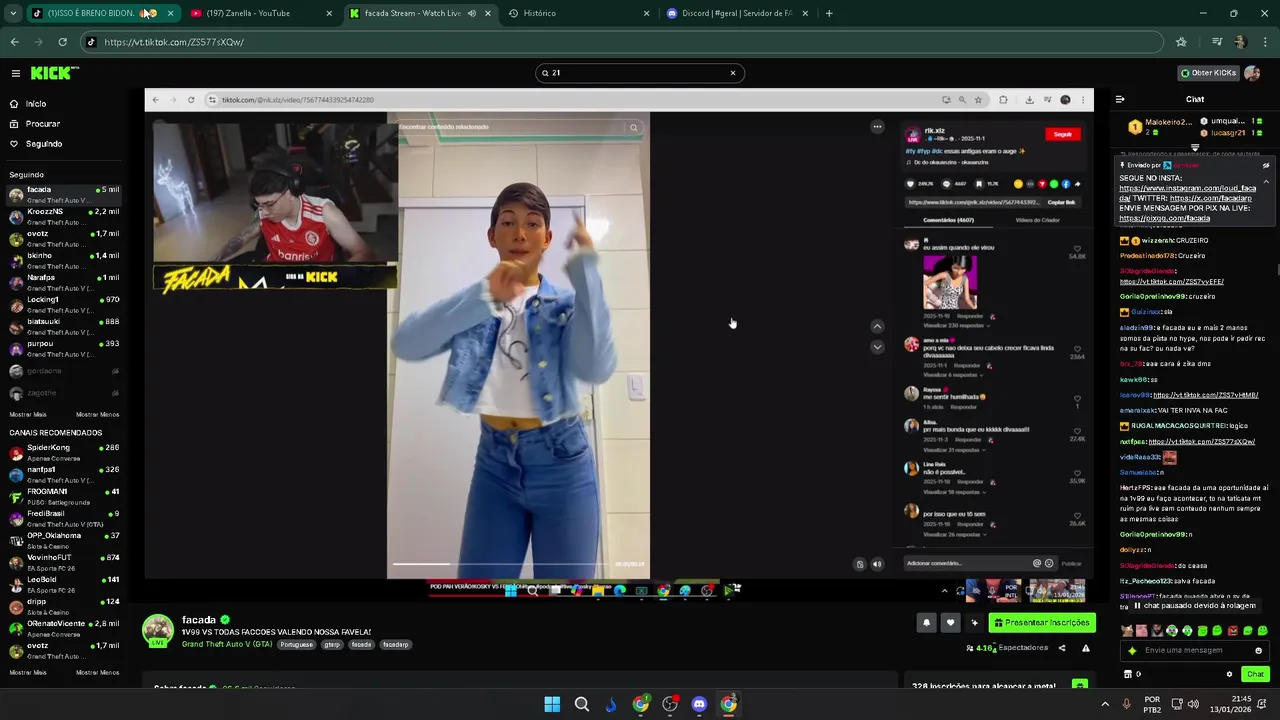The height and width of the screenshot is (720, 1280).
Task: Click the gtarp tag
Action: tap(332, 645)
